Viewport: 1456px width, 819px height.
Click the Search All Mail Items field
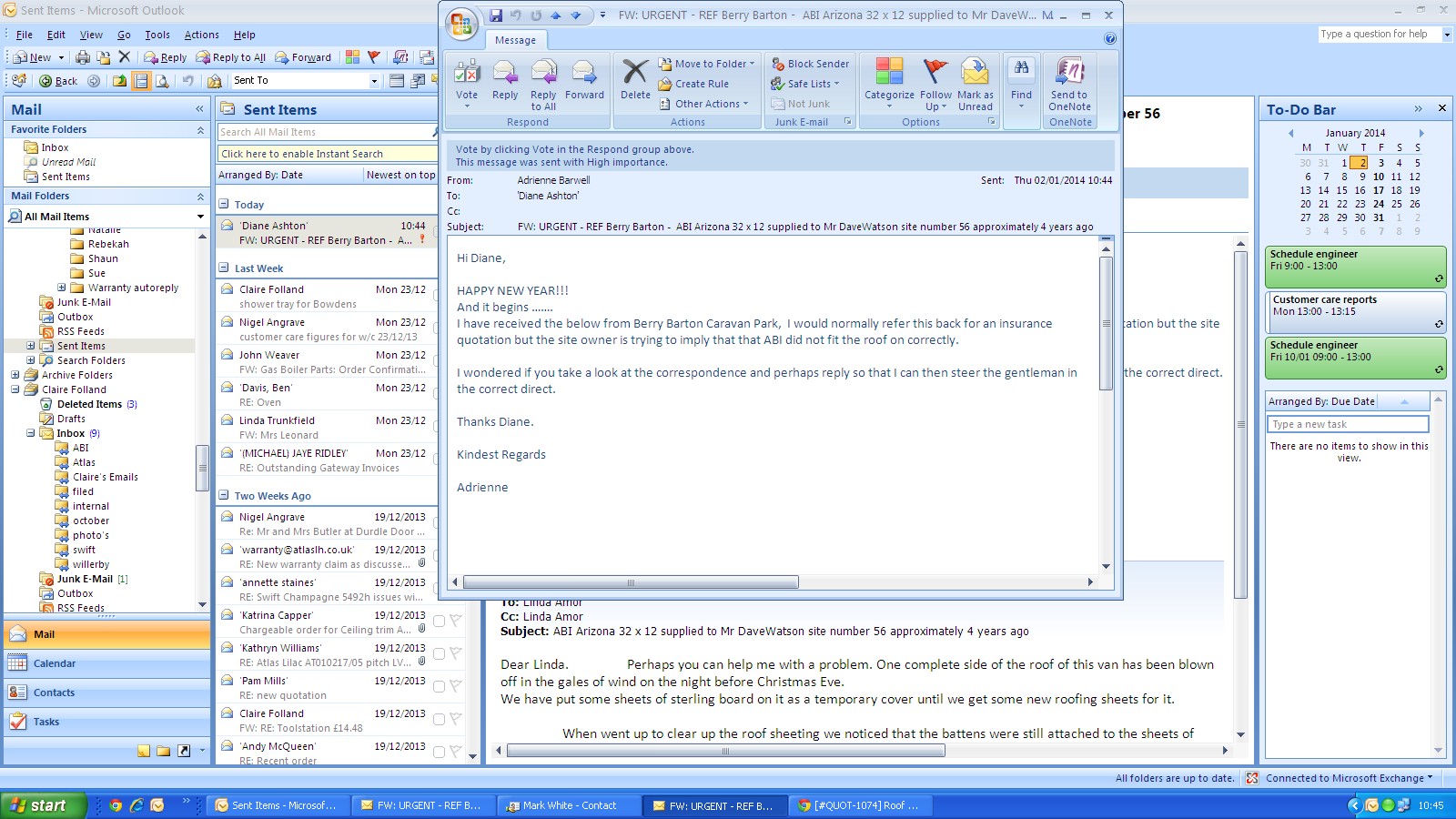(x=325, y=132)
